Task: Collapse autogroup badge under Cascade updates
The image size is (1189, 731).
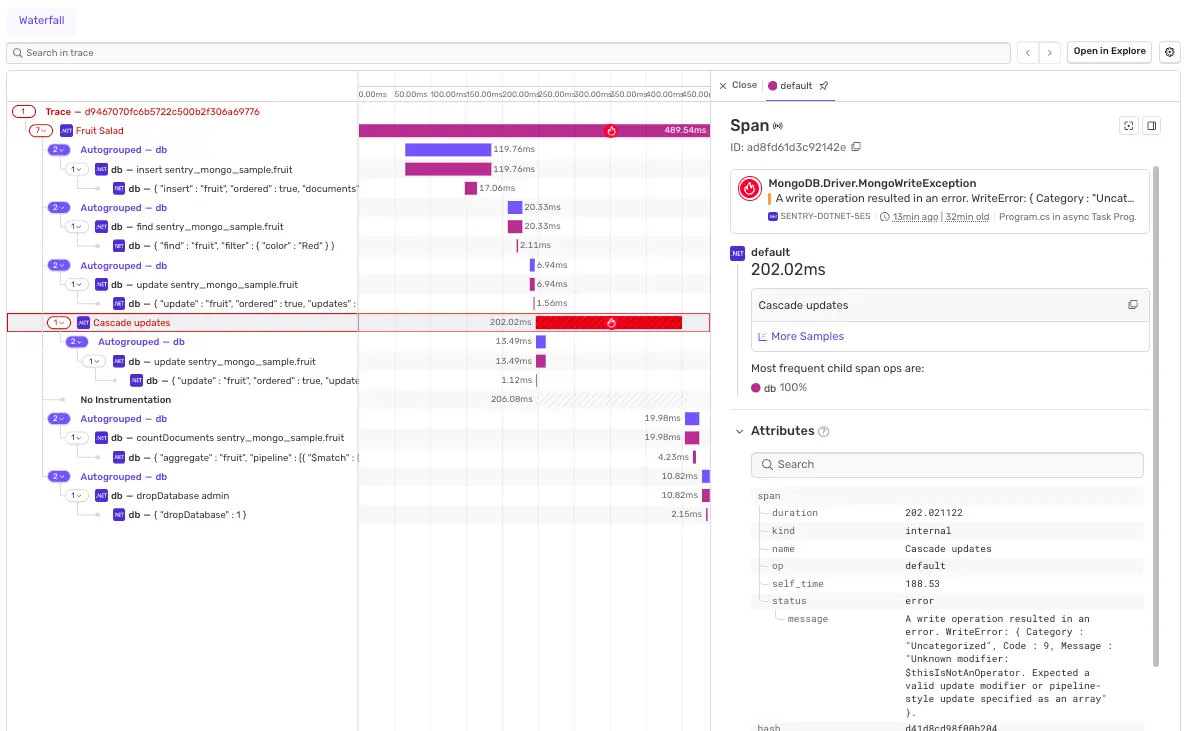Action: click(x=77, y=342)
